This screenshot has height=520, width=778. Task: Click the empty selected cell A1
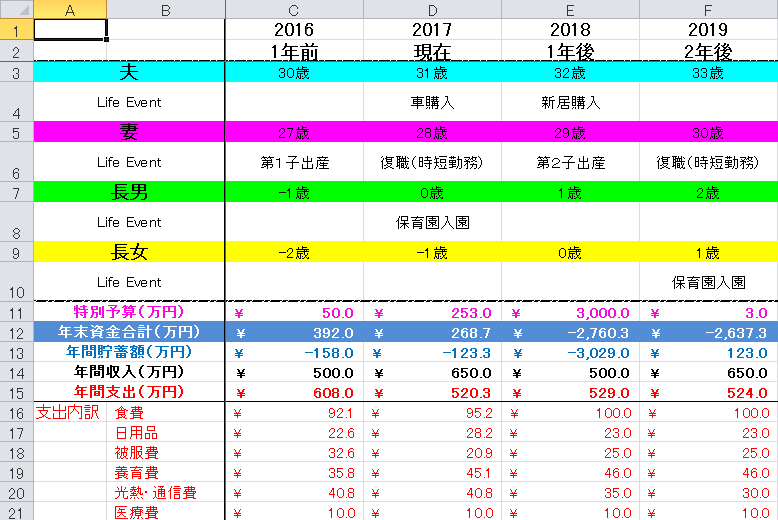tap(70, 30)
